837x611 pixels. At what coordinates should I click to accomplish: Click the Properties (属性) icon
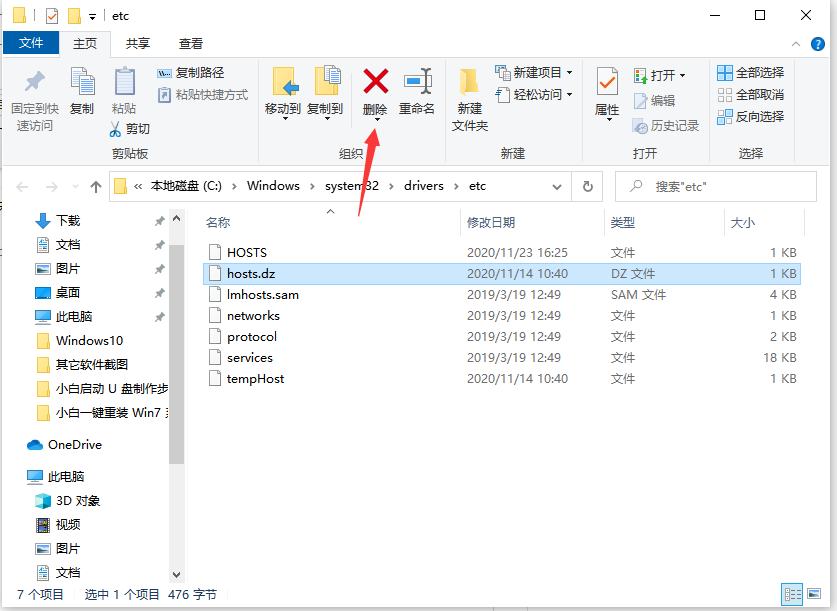[607, 82]
